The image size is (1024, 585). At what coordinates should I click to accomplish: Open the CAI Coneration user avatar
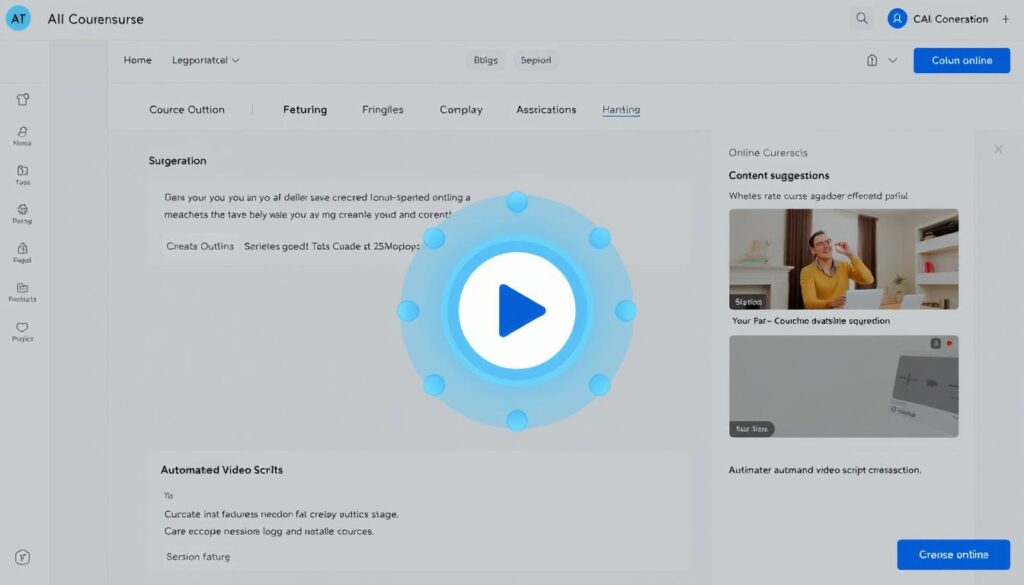897,18
